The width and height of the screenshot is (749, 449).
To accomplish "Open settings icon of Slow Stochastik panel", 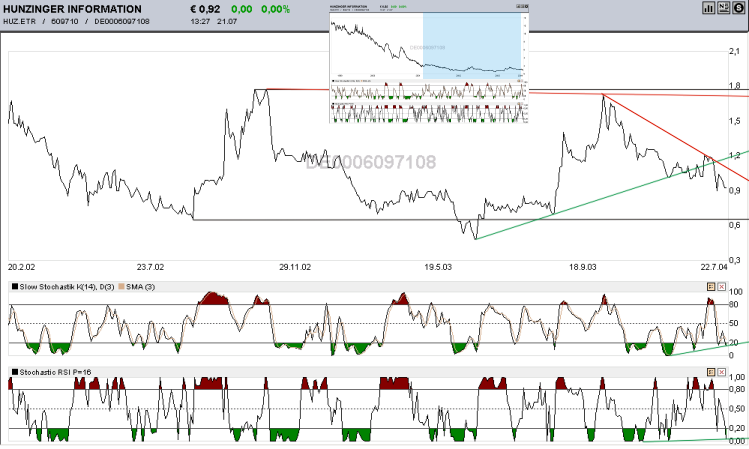I will pyautogui.click(x=711, y=287).
